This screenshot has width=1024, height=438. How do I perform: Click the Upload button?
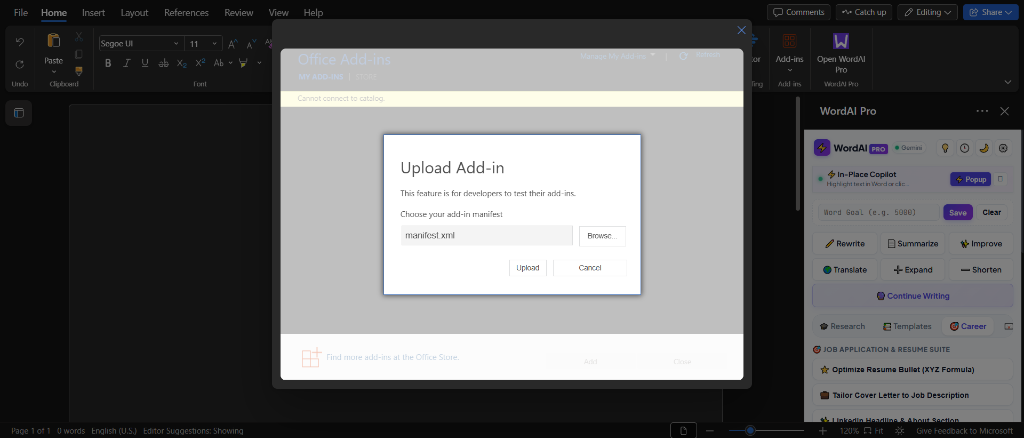528,268
